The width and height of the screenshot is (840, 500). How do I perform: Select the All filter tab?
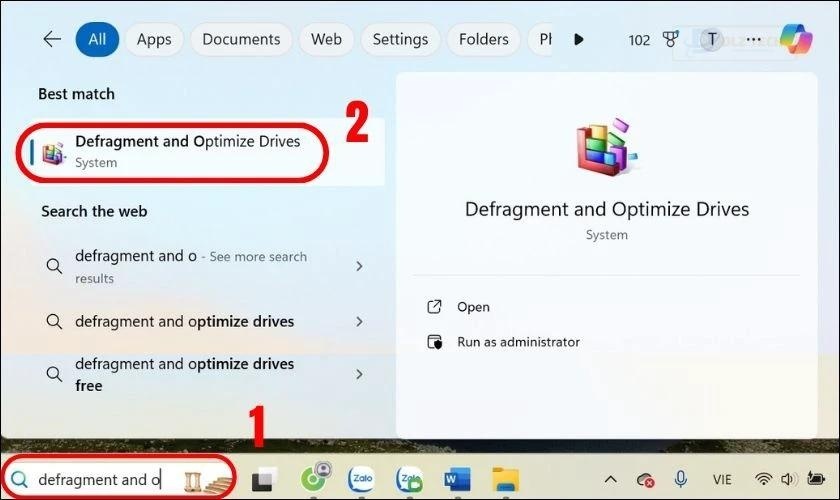pos(97,39)
